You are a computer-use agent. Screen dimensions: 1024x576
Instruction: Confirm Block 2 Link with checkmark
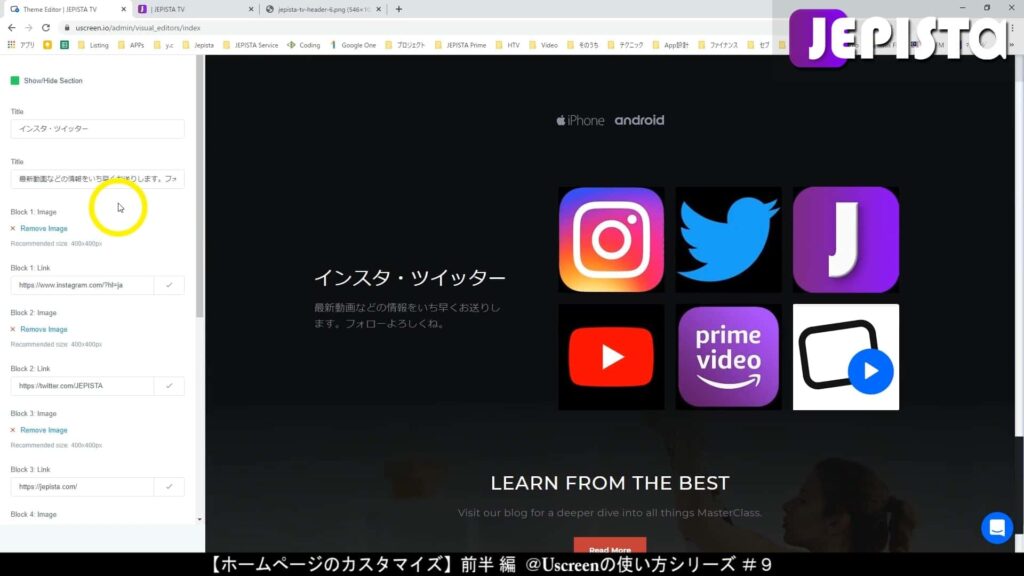click(x=169, y=386)
